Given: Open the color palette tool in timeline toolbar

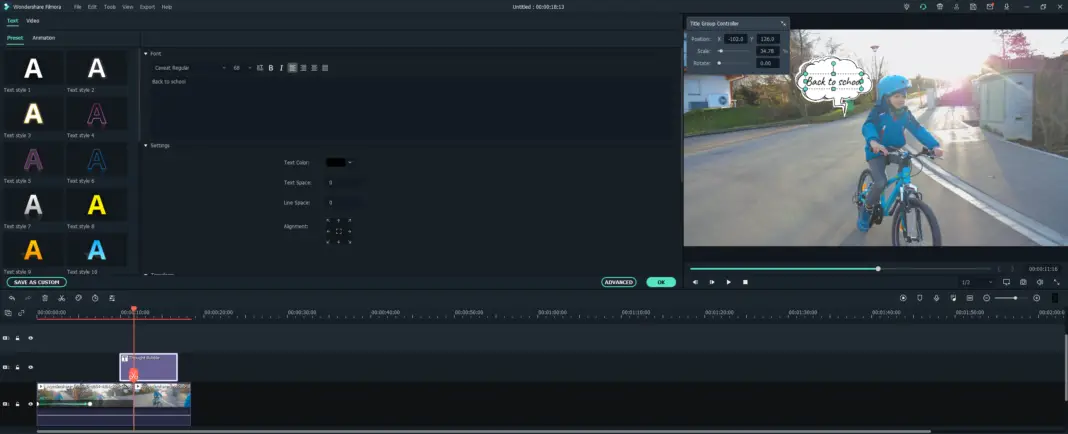Looking at the screenshot, I should [x=78, y=298].
